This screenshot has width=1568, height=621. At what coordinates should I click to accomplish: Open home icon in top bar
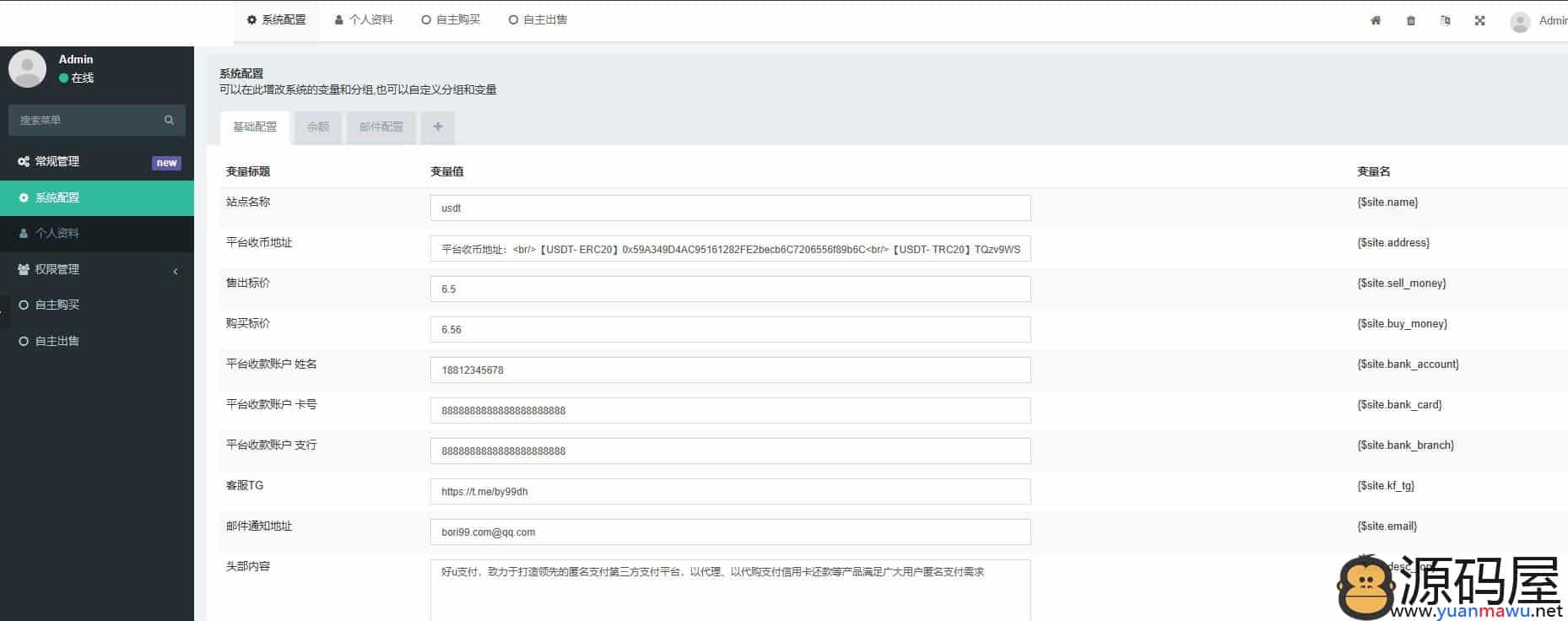click(1376, 20)
